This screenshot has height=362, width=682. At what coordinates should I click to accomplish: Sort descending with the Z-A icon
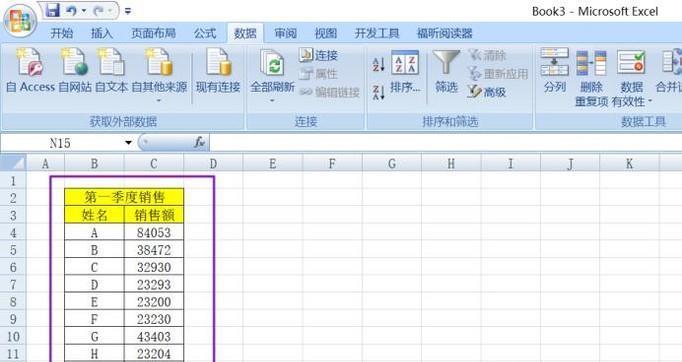[378, 92]
